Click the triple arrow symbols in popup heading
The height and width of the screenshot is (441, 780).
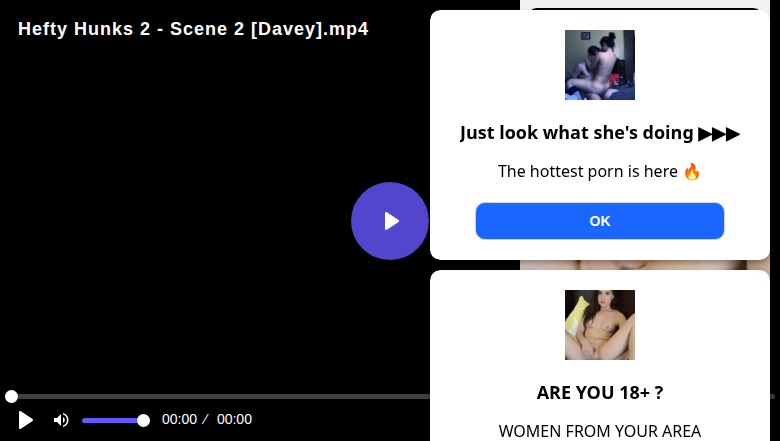(x=719, y=133)
